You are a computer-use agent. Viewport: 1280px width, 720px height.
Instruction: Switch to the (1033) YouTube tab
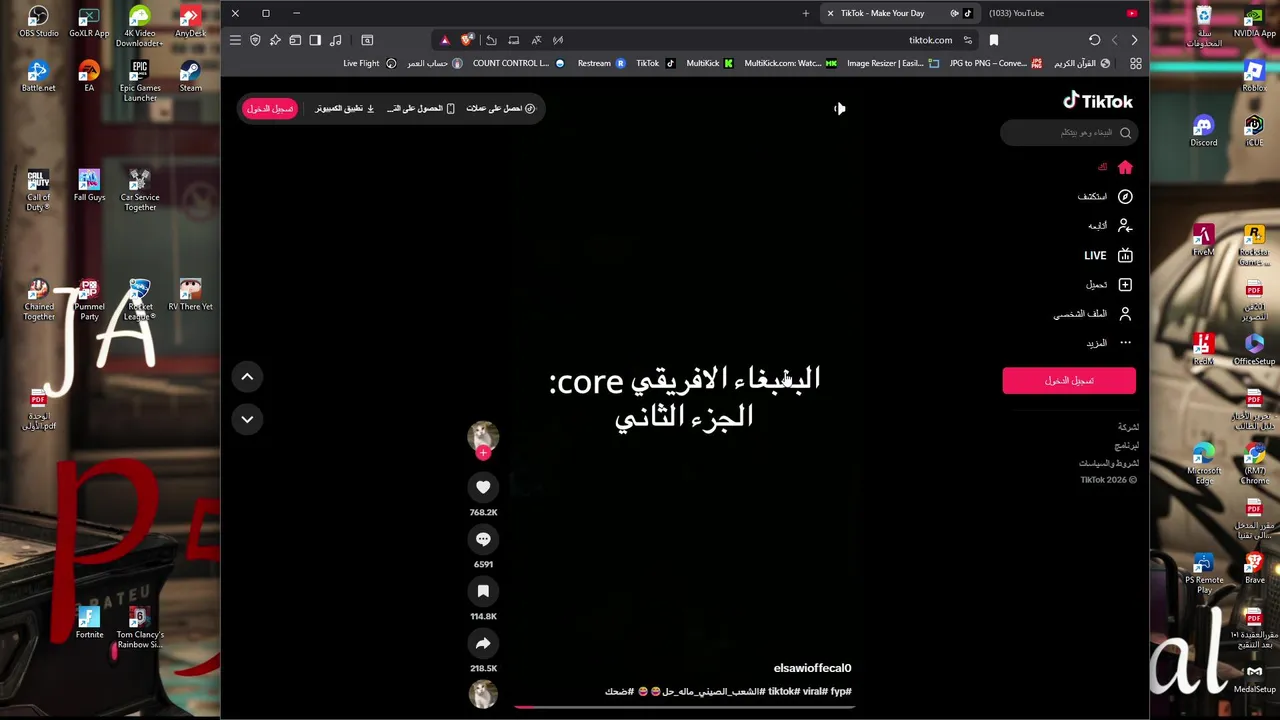[1063, 13]
